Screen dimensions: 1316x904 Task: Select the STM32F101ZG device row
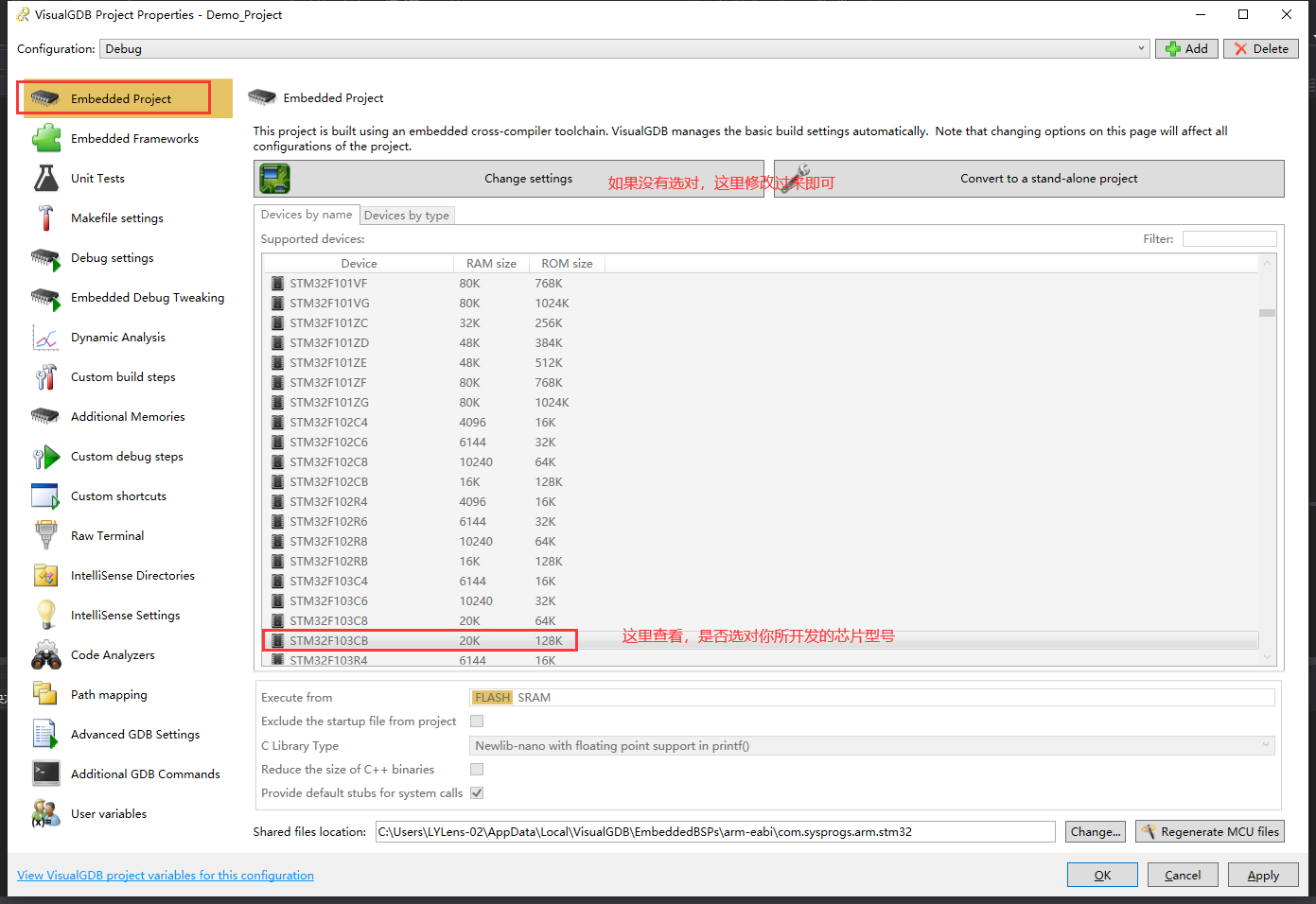(x=761, y=403)
